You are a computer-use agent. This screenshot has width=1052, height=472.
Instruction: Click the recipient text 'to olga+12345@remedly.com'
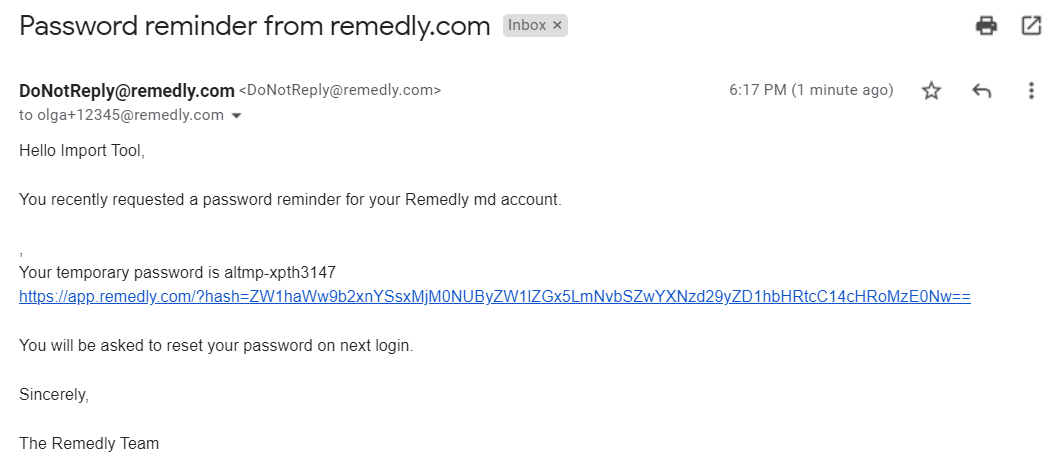(121, 115)
